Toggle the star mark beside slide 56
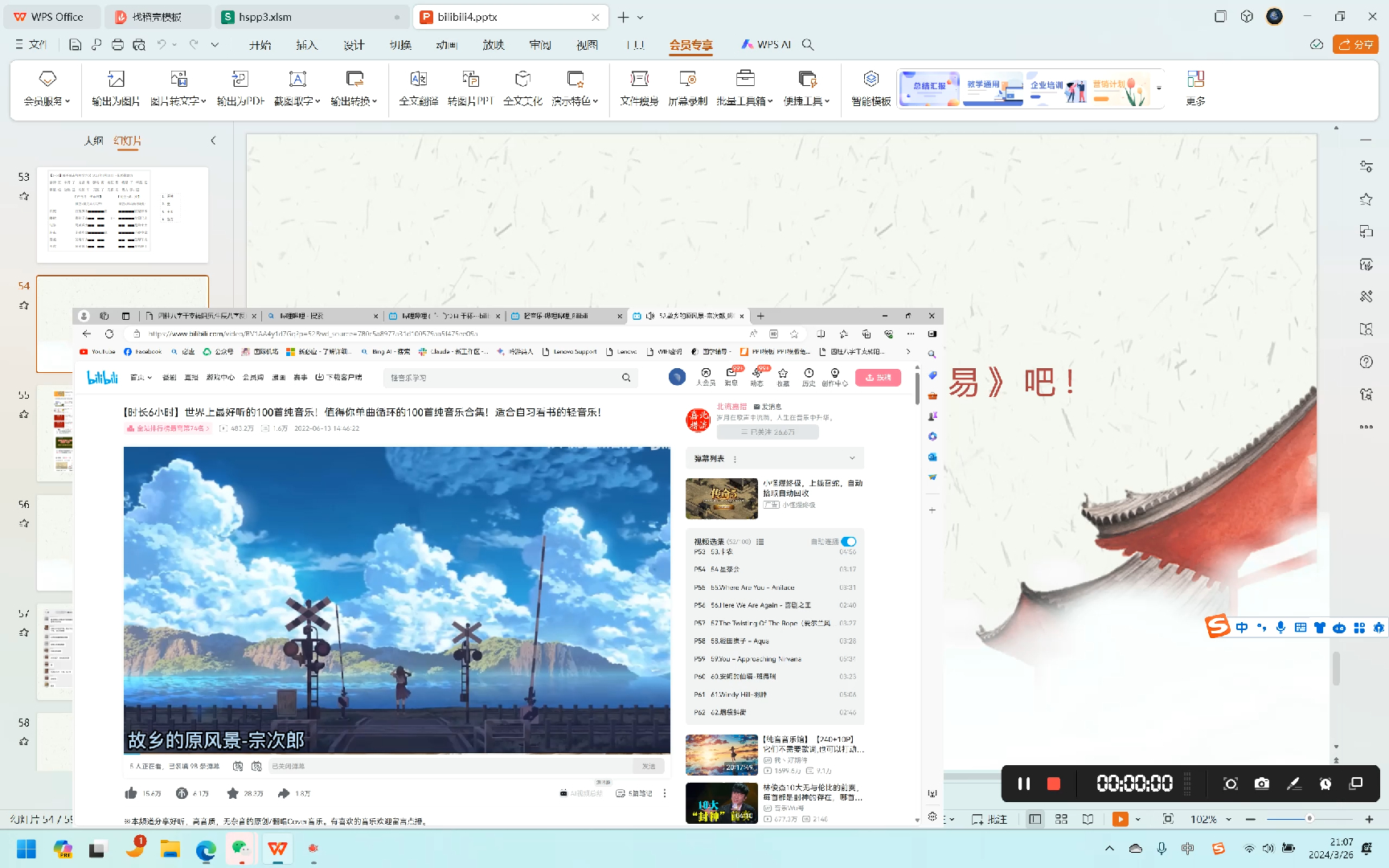This screenshot has width=1389, height=868. point(24,523)
